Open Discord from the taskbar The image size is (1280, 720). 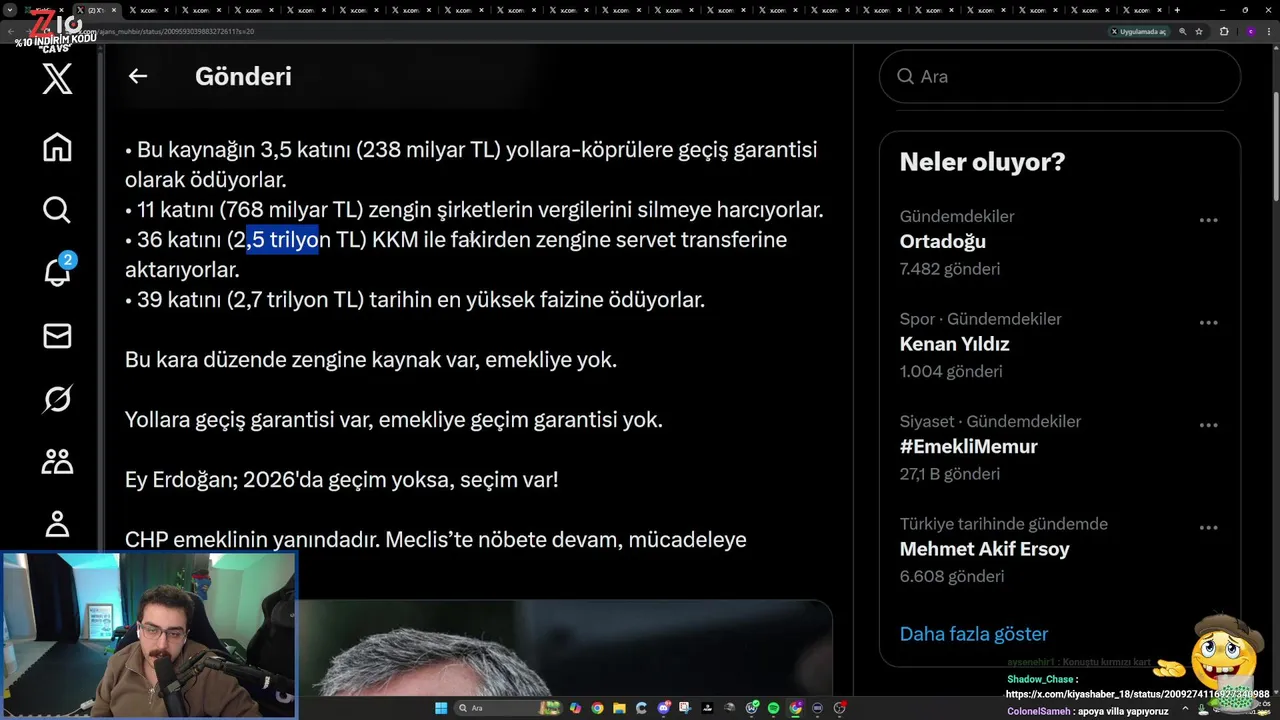tap(664, 708)
